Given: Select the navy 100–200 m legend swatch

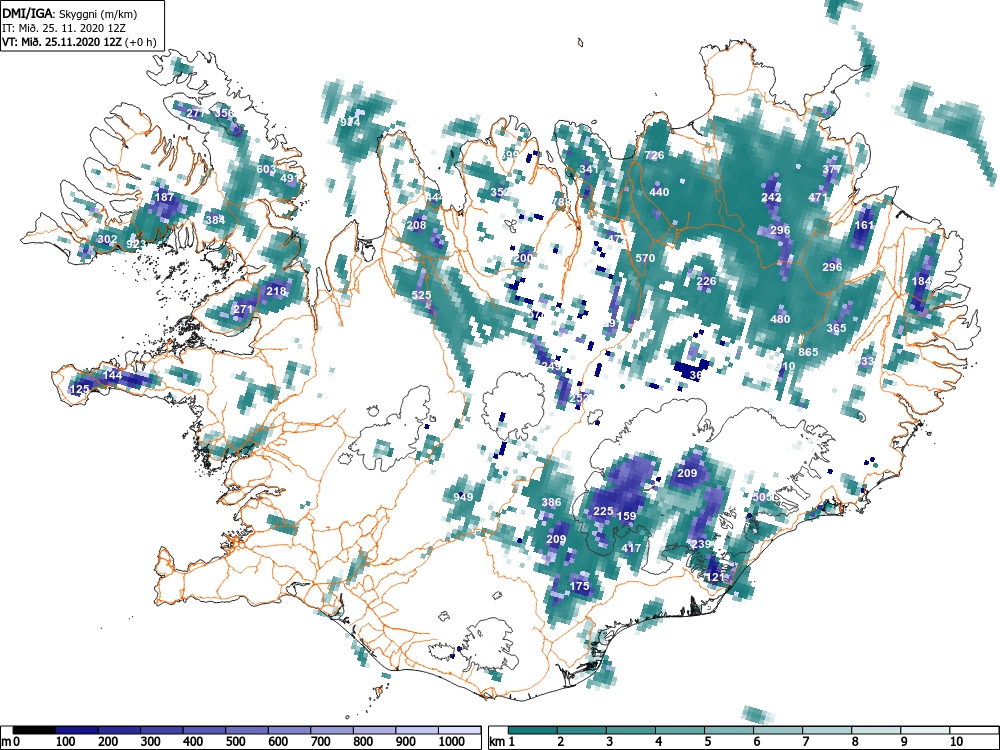Looking at the screenshot, I should 77,730.
